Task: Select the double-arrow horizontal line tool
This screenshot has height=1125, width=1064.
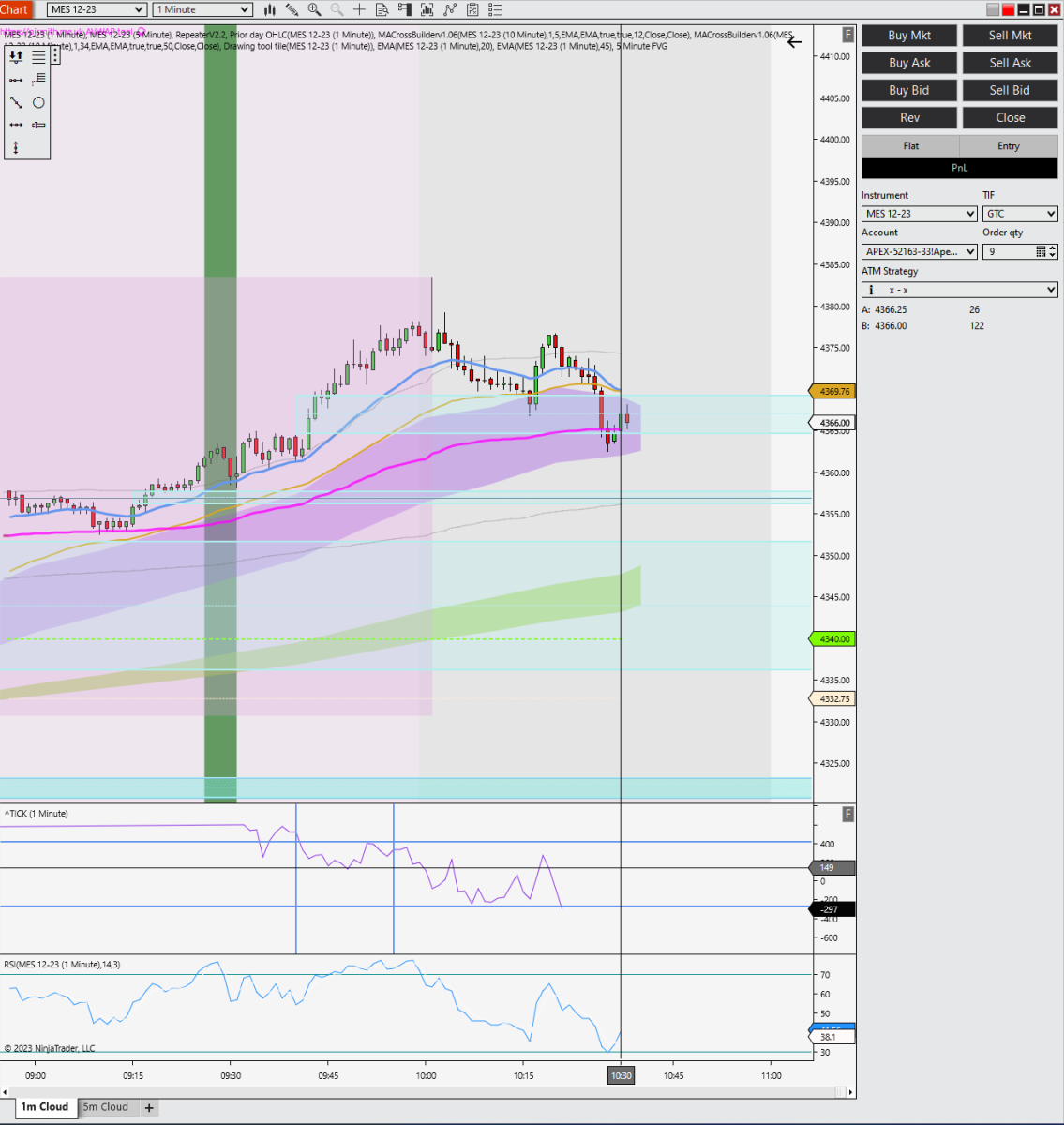Action: point(16,125)
